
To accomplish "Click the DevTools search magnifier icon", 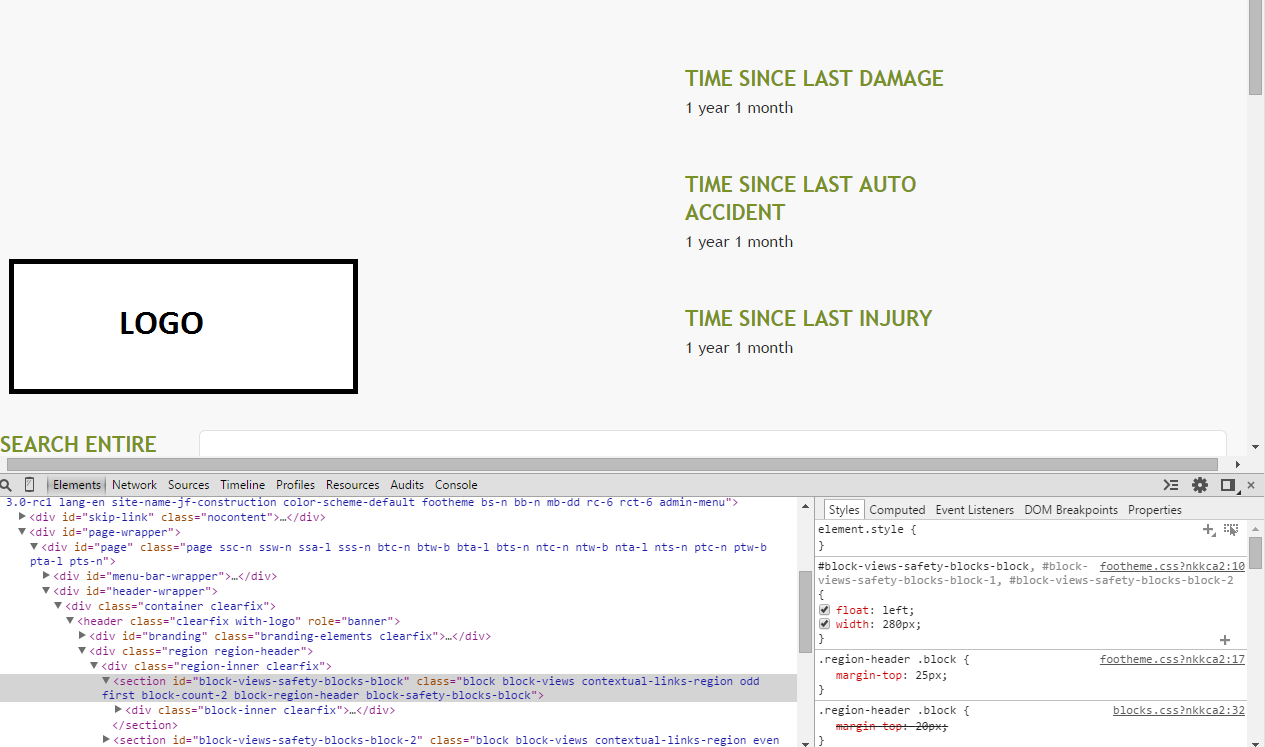I will coord(7,485).
